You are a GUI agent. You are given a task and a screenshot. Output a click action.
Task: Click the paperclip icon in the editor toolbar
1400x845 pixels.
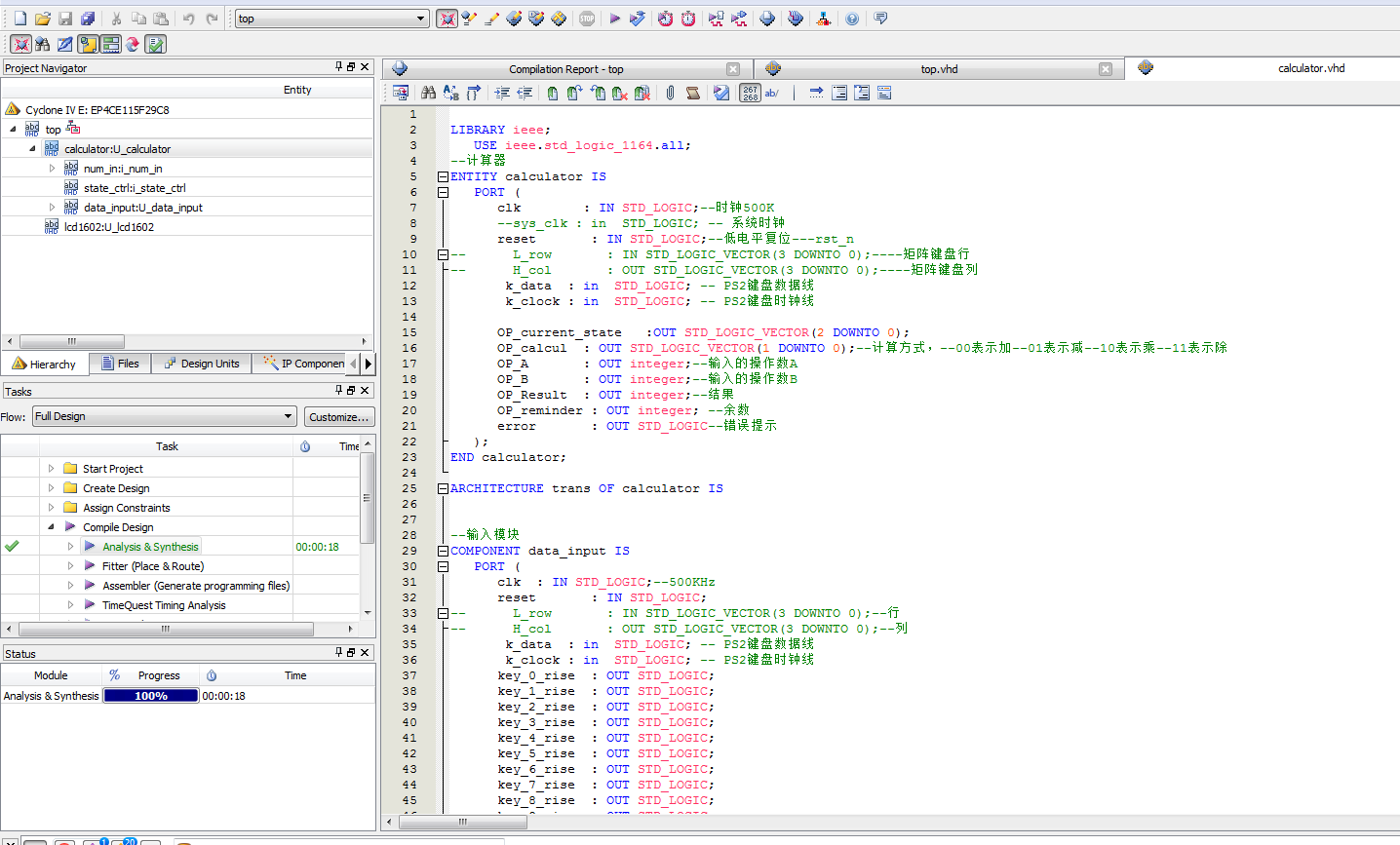tap(670, 93)
